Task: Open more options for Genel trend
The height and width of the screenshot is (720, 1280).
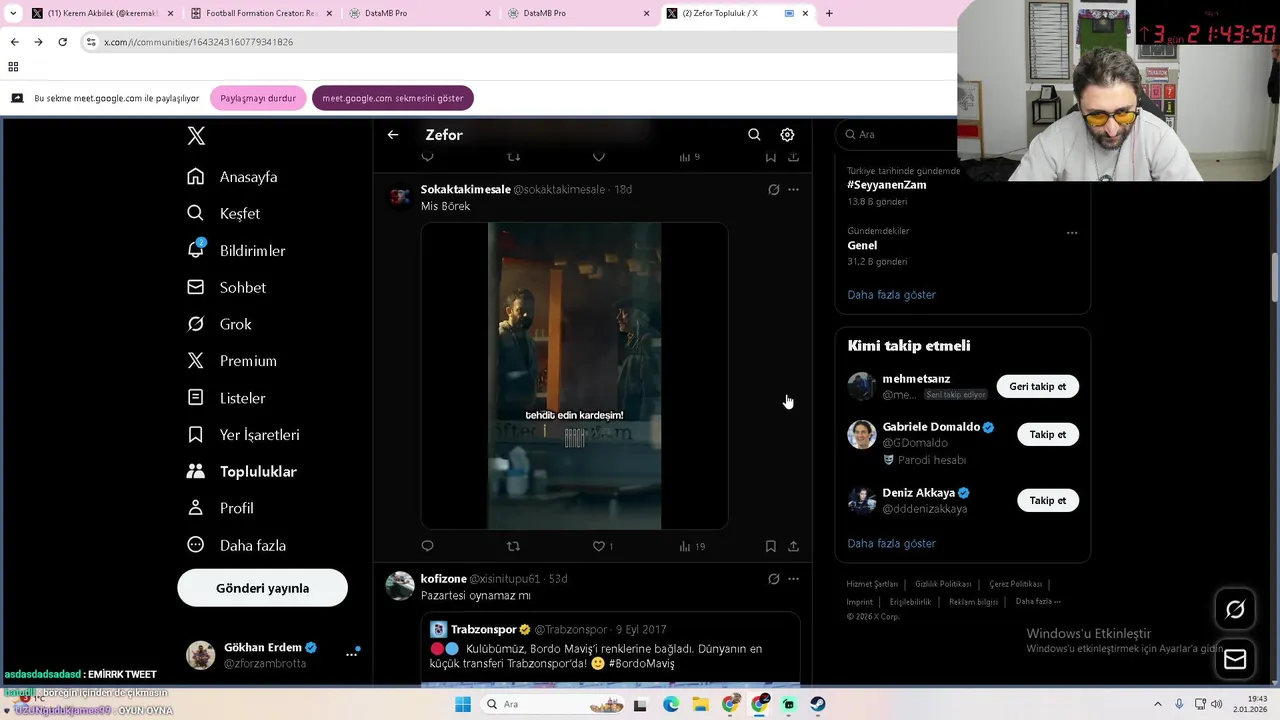Action: pyautogui.click(x=1072, y=233)
